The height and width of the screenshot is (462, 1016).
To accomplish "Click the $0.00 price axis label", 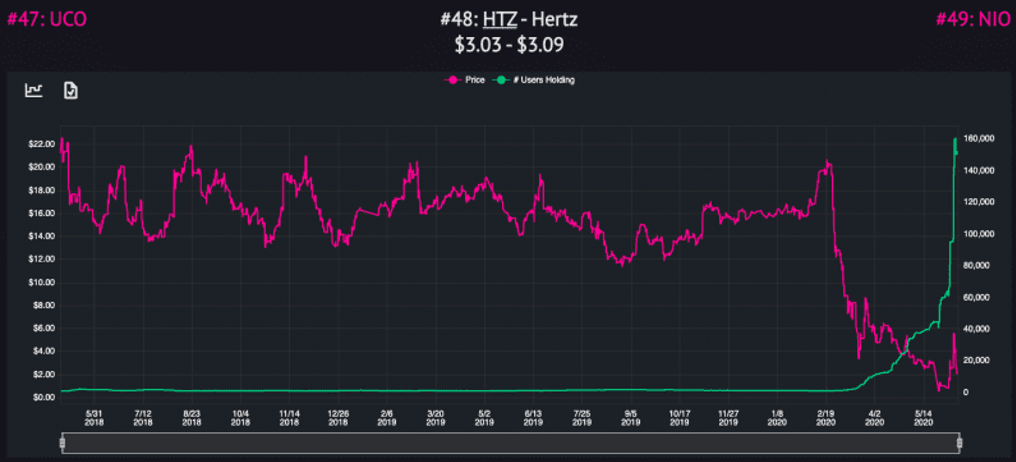I will coord(43,397).
